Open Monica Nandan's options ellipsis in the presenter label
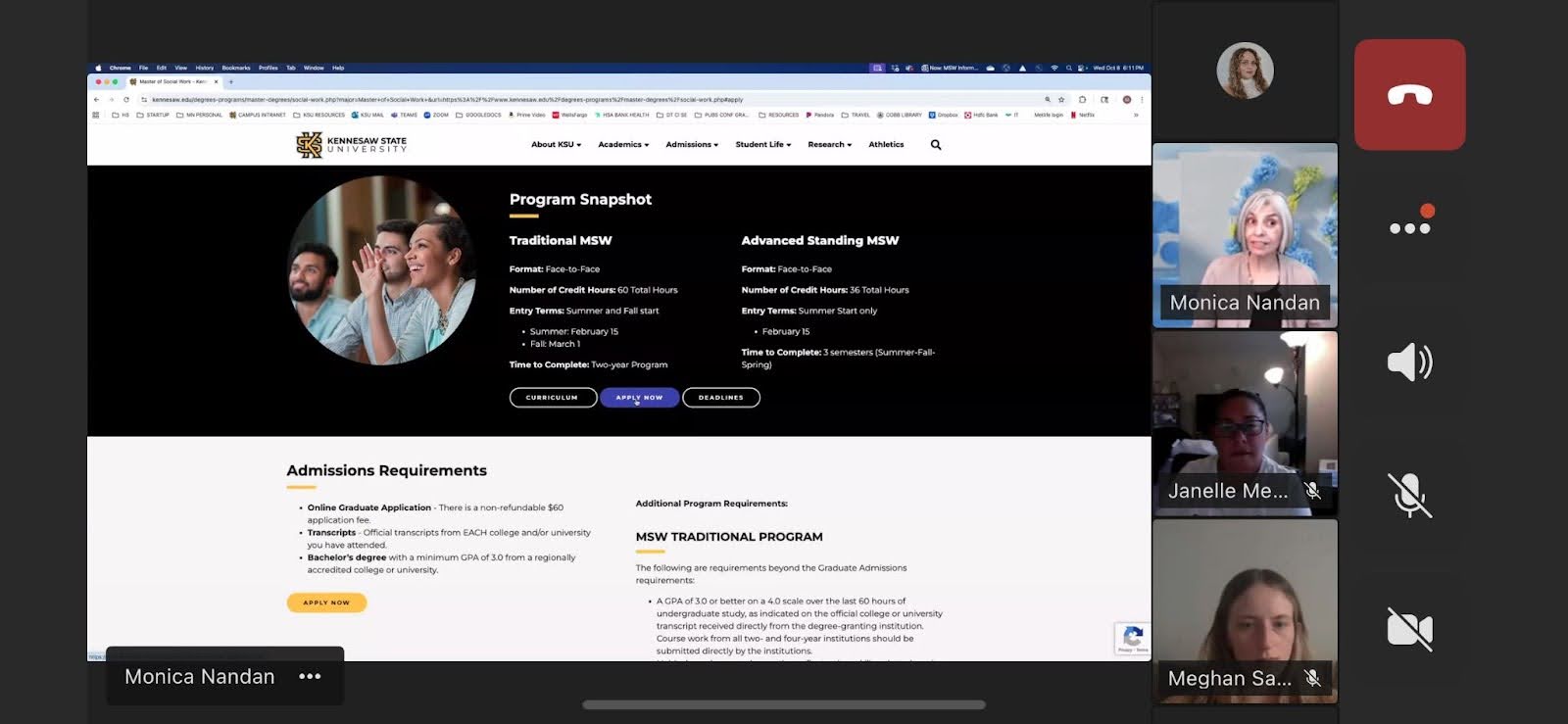 point(310,676)
